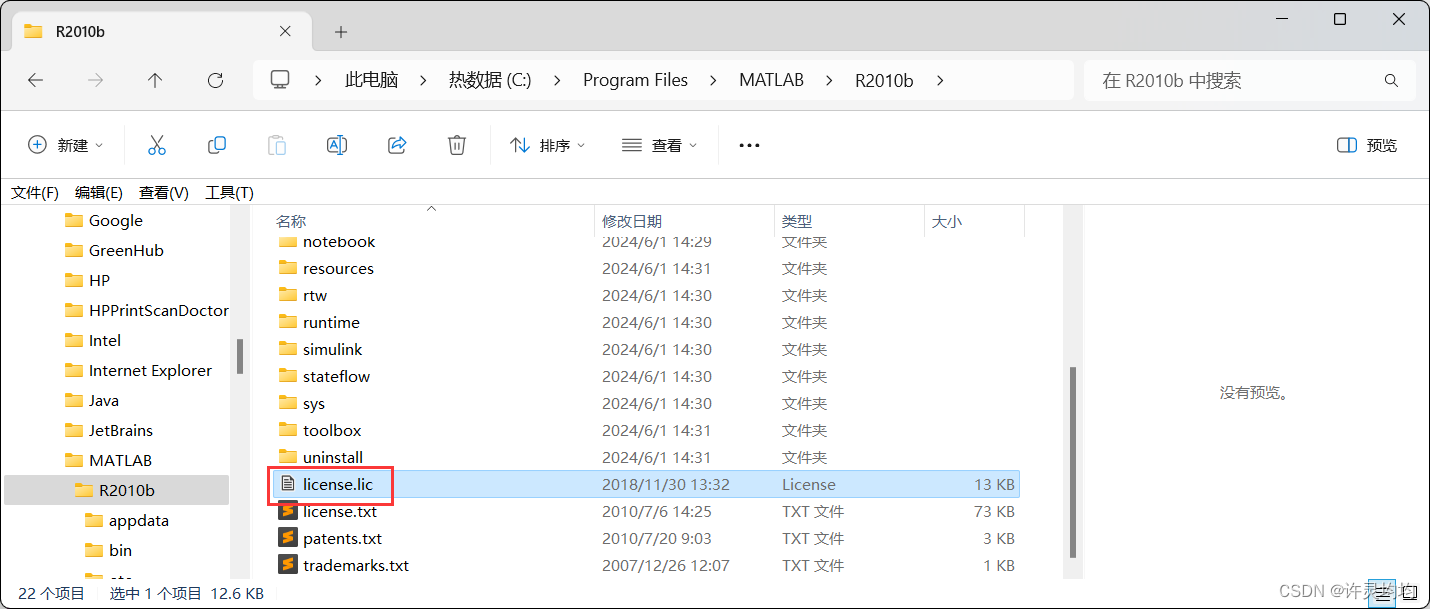Click the computer icon in address bar
This screenshot has height=609, width=1430.
(x=280, y=80)
